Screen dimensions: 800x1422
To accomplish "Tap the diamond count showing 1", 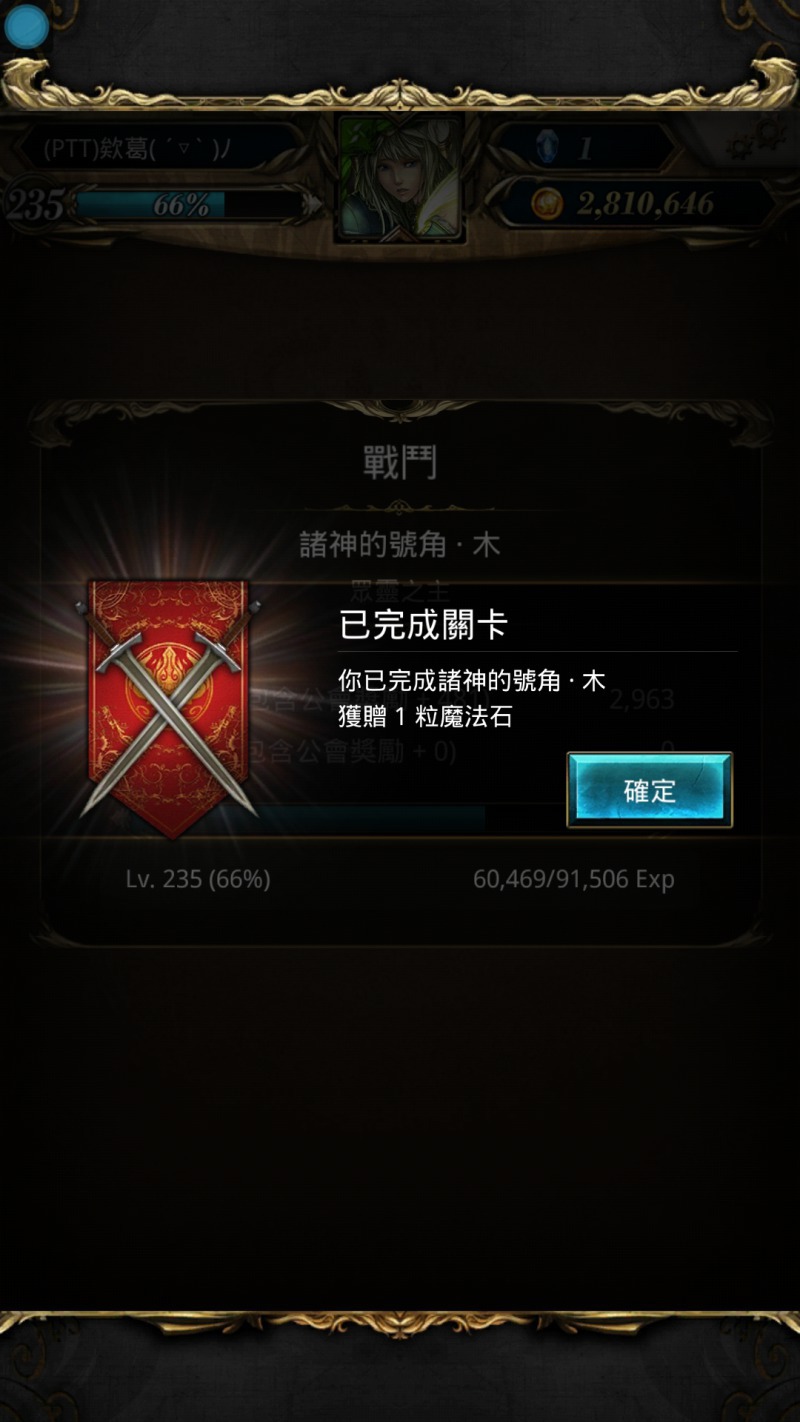I will [585, 149].
